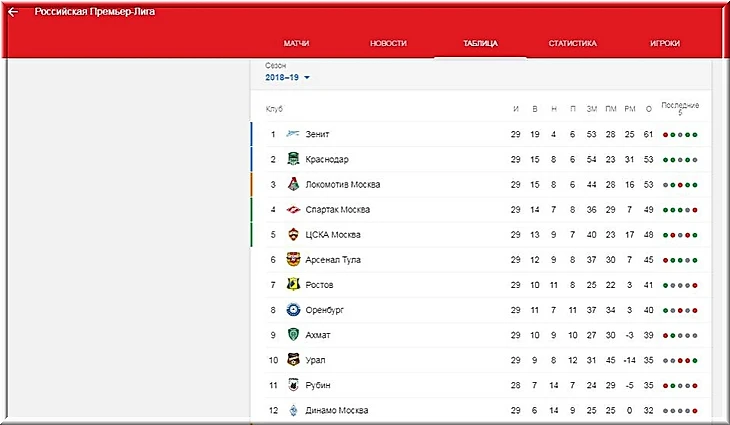Click the Краснодар club crest
The height and width of the screenshot is (425, 730).
click(293, 159)
